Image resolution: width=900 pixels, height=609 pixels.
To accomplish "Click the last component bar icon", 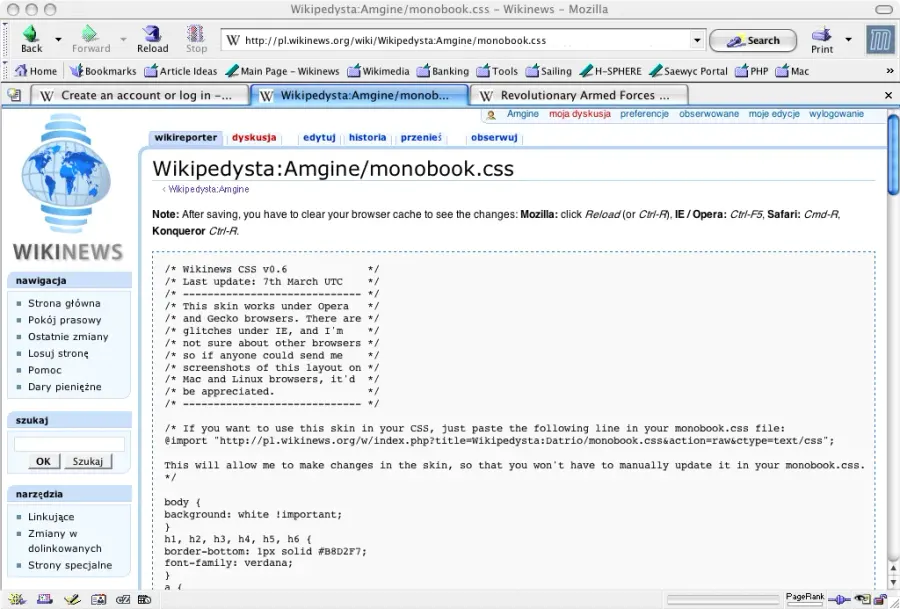I will (144, 599).
